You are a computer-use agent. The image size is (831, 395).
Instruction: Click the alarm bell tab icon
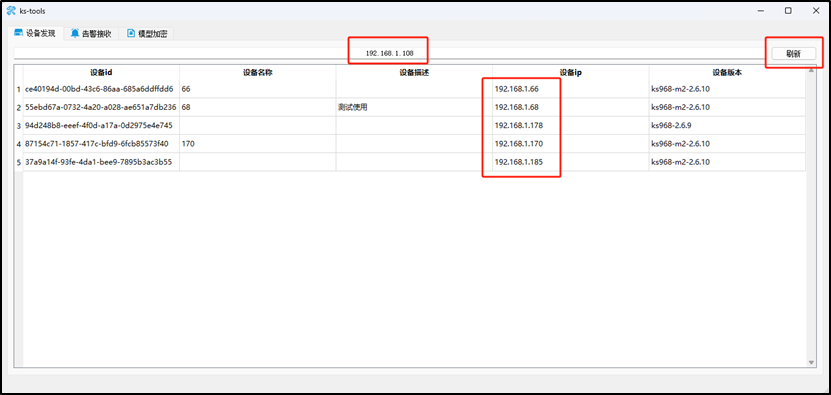point(75,33)
